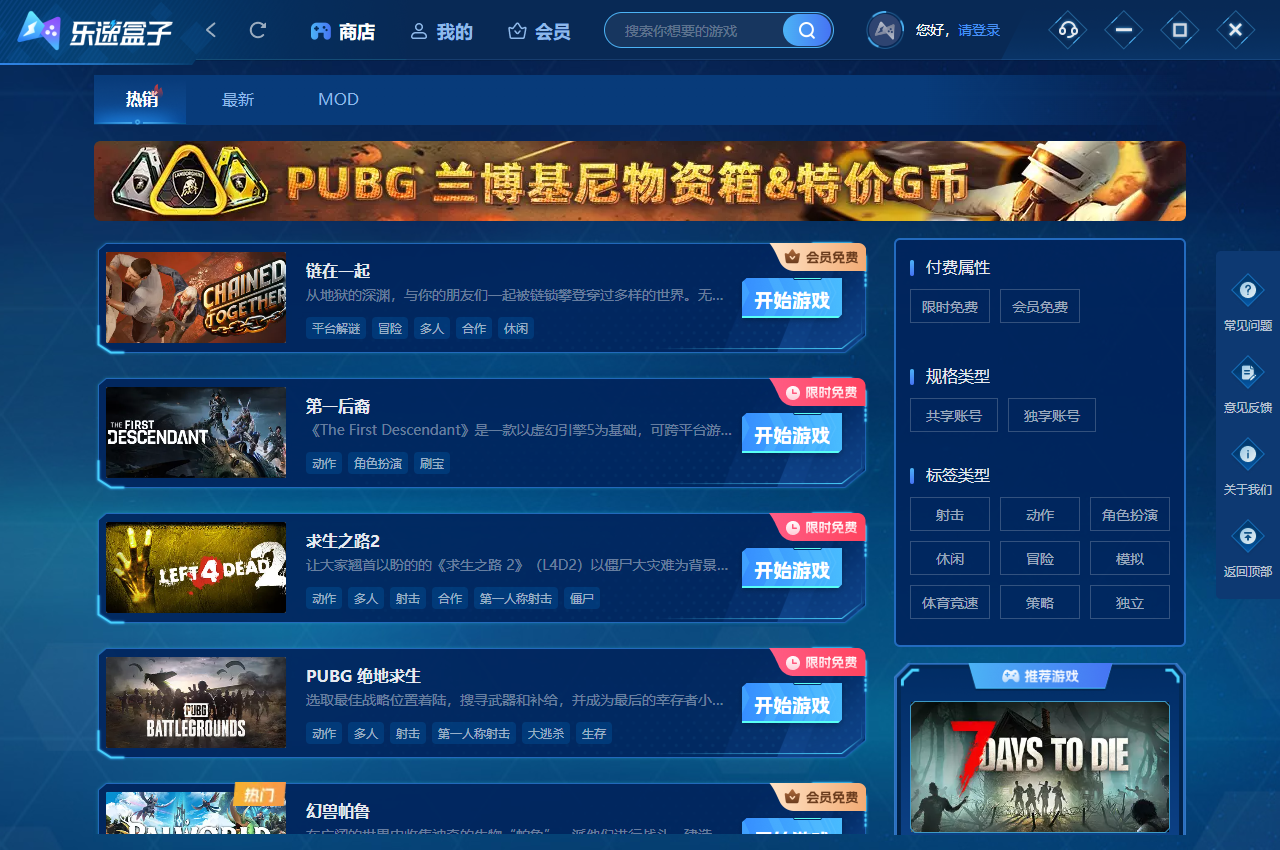This screenshot has height=850, width=1280.
Task: Filter by the 体育竞速 tag
Action: click(950, 603)
